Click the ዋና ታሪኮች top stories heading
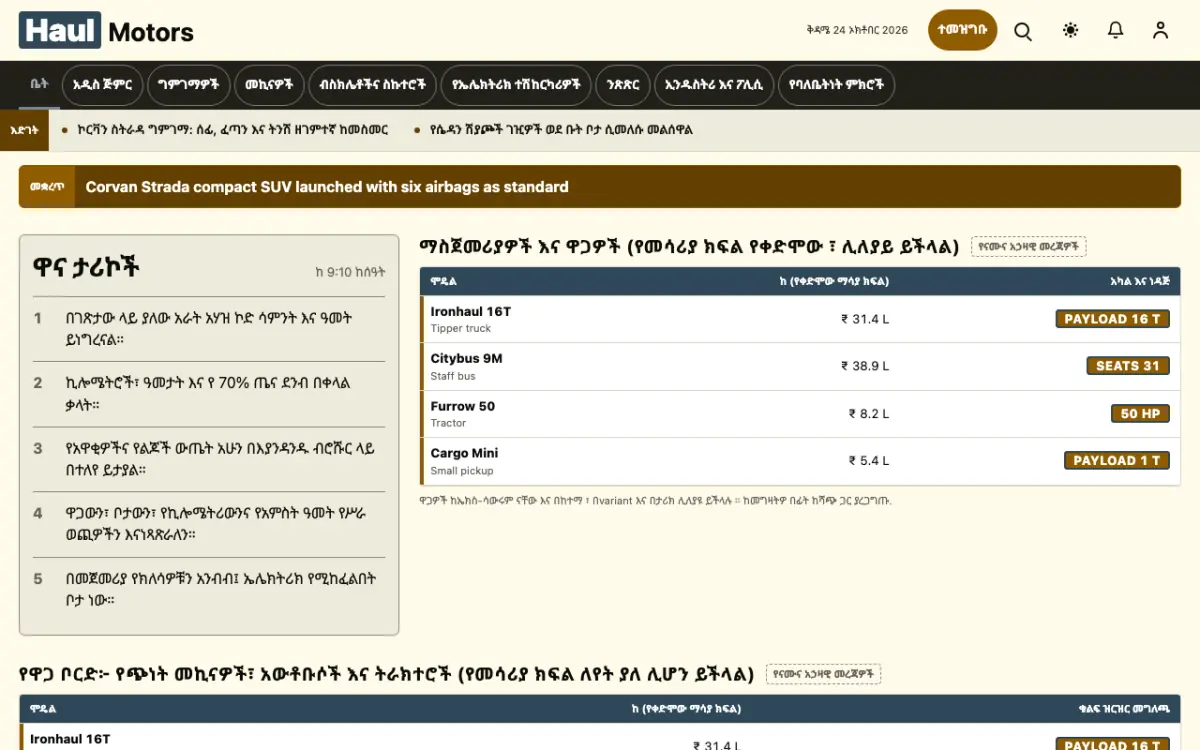 pyautogui.click(x=86, y=266)
